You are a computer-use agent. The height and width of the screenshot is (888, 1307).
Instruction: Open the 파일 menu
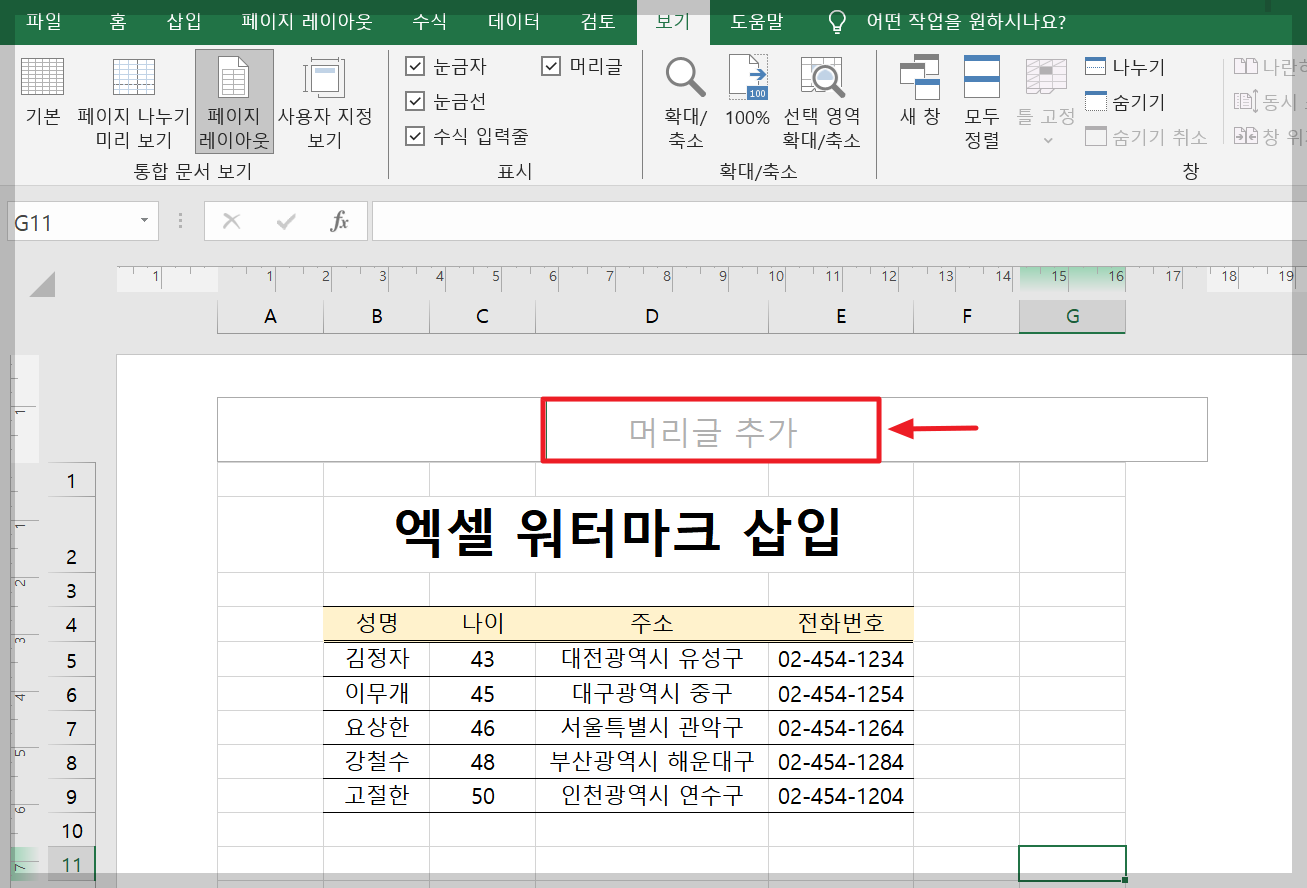pyautogui.click(x=42, y=22)
